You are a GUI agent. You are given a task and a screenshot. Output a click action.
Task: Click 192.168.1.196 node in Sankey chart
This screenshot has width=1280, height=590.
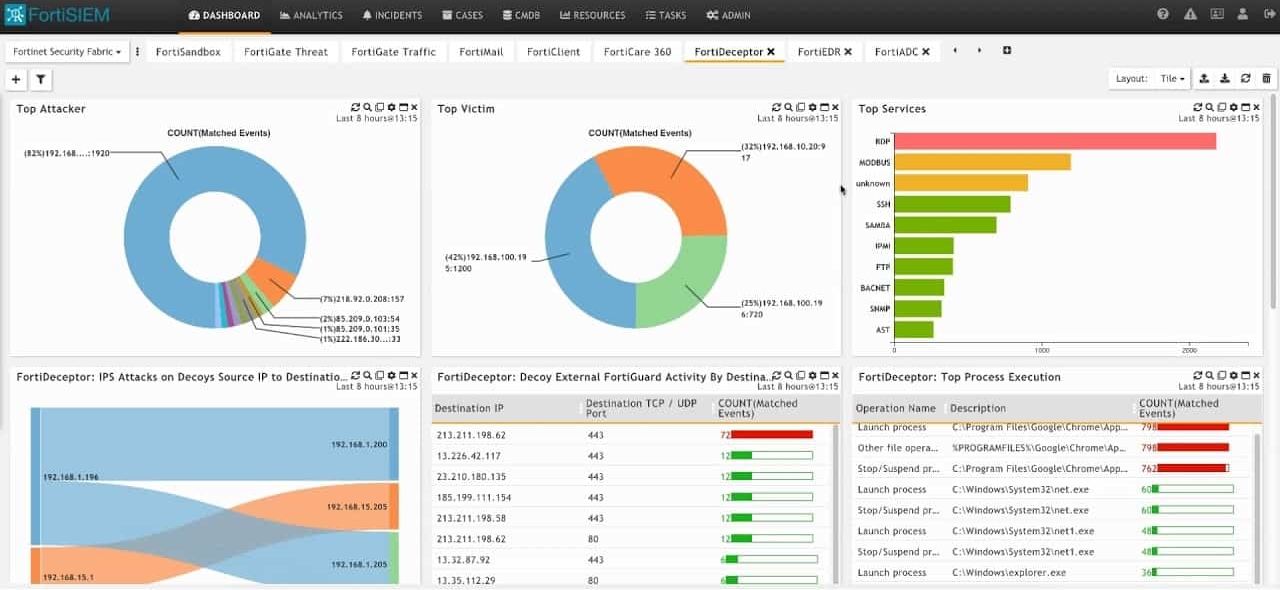click(36, 477)
